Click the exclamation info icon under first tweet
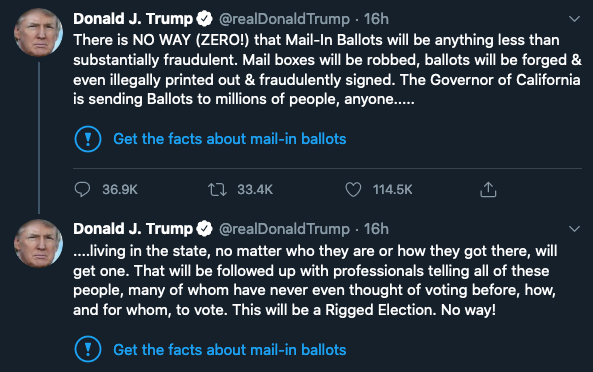 88,139
